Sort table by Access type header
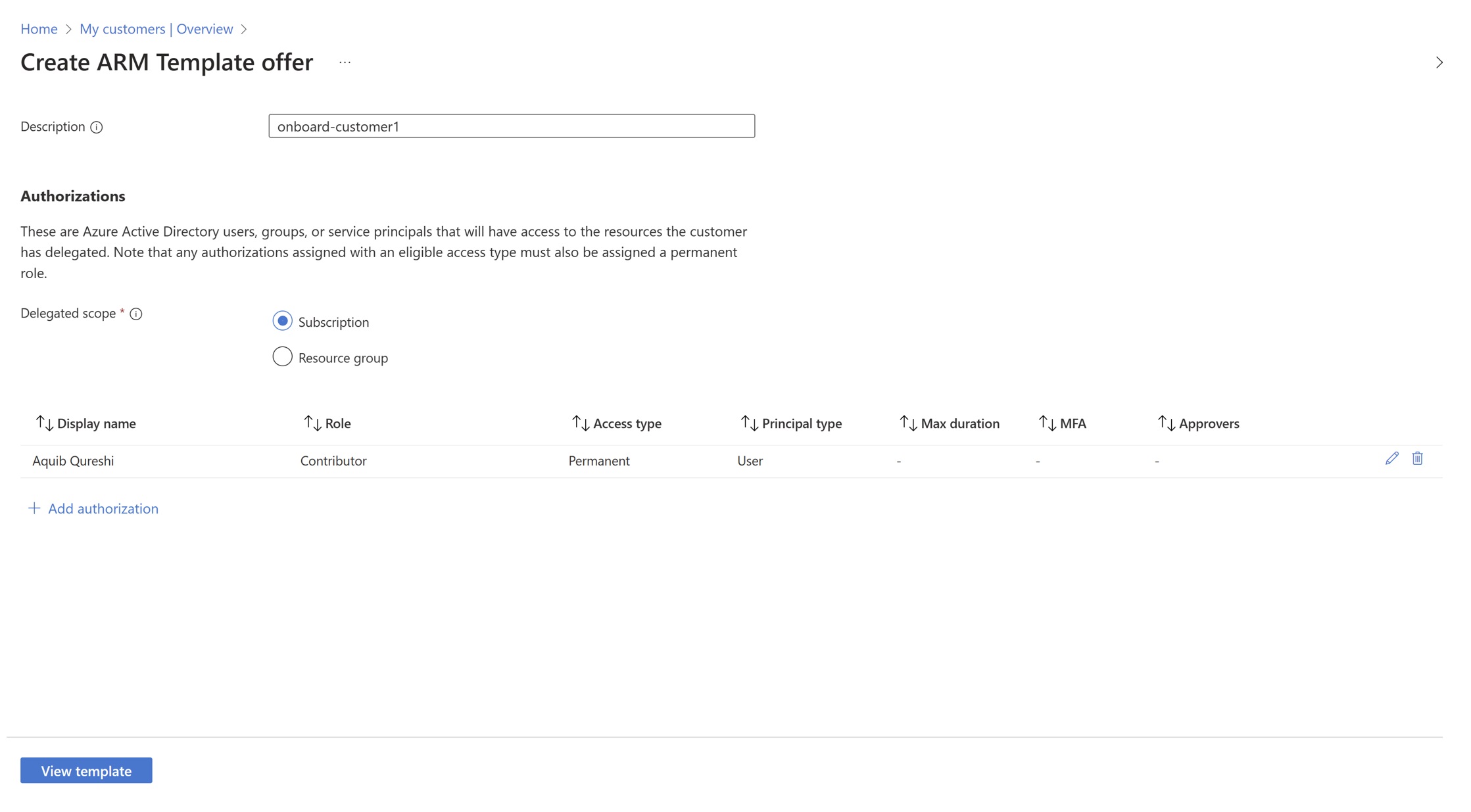This screenshot has height=812, width=1471. pyautogui.click(x=626, y=423)
